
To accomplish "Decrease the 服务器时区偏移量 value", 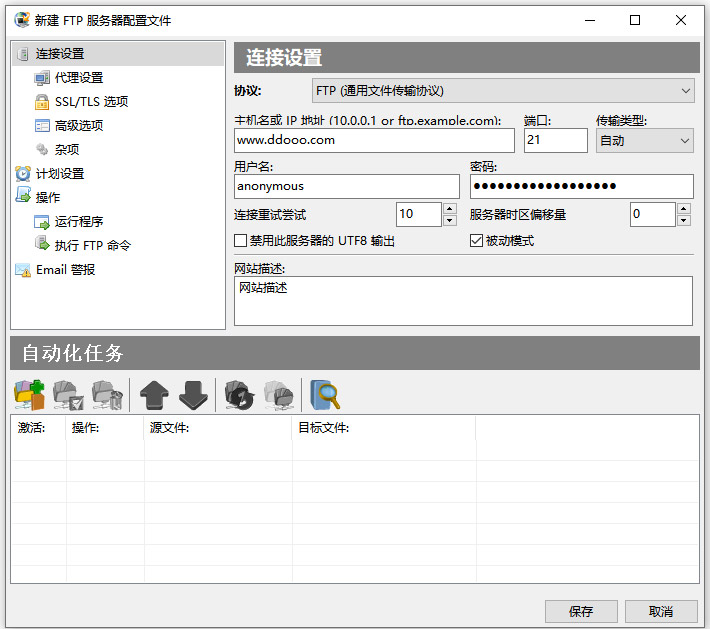I will [x=684, y=221].
